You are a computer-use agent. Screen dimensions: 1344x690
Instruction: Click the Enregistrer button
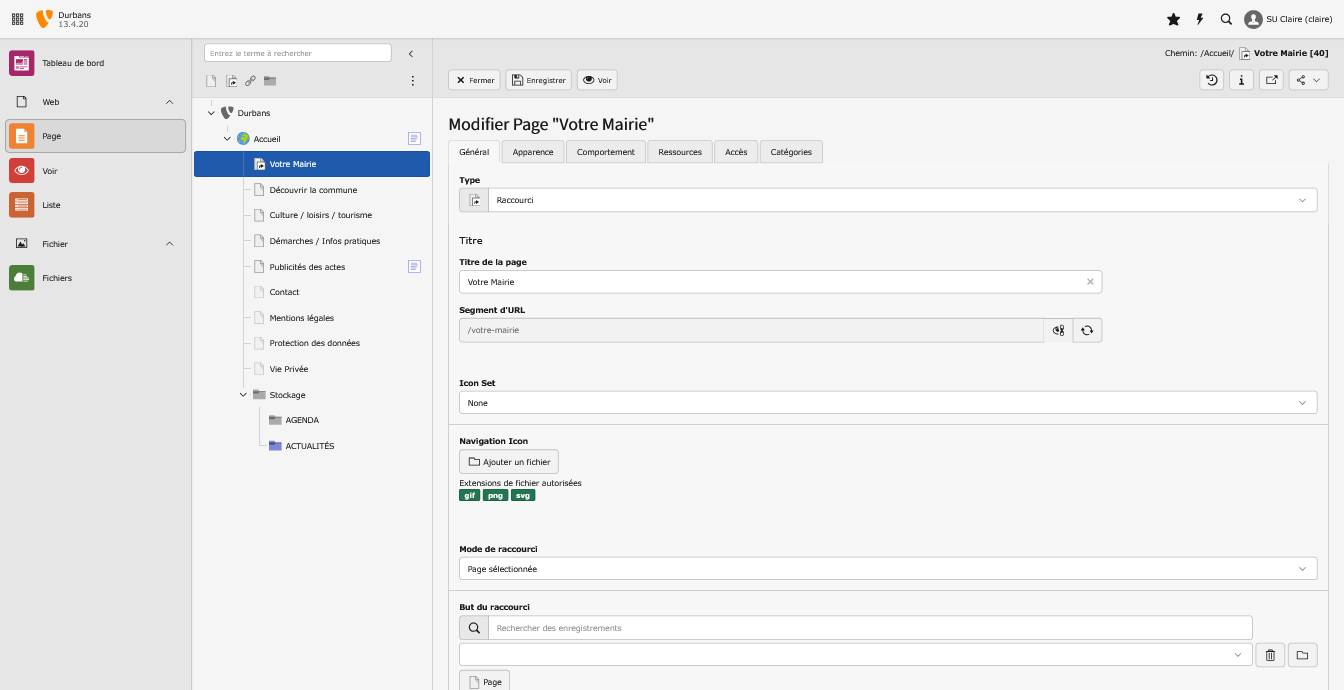point(539,80)
